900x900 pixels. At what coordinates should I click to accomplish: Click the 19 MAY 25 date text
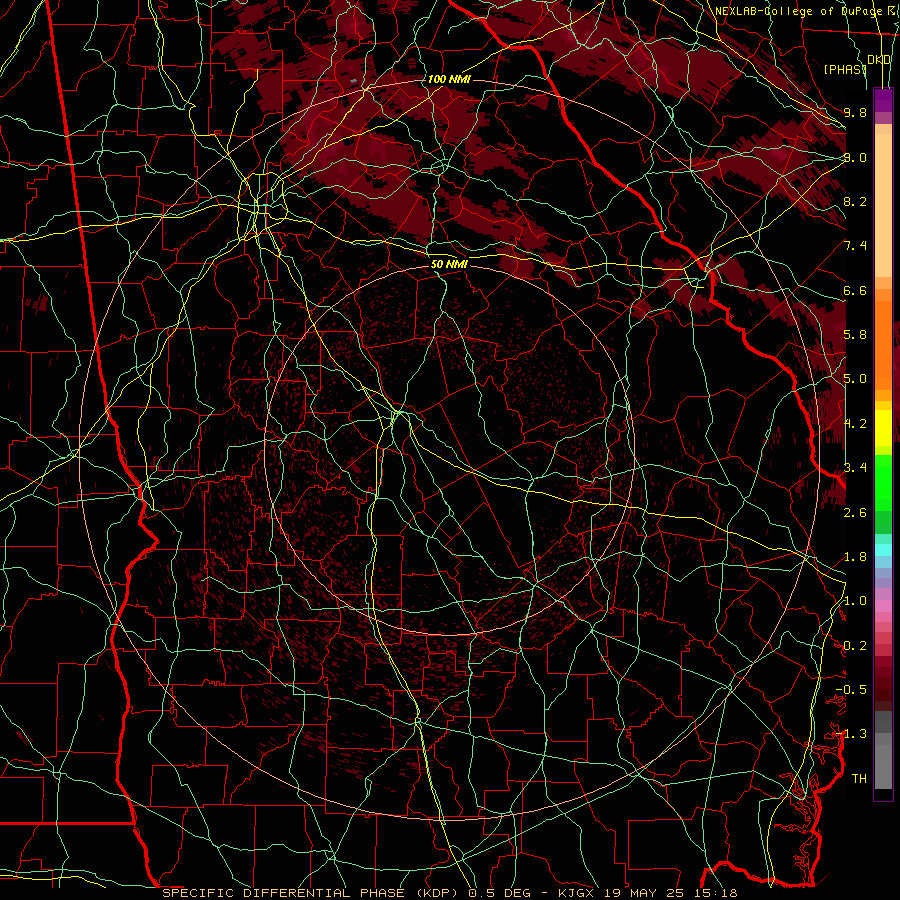click(x=646, y=893)
